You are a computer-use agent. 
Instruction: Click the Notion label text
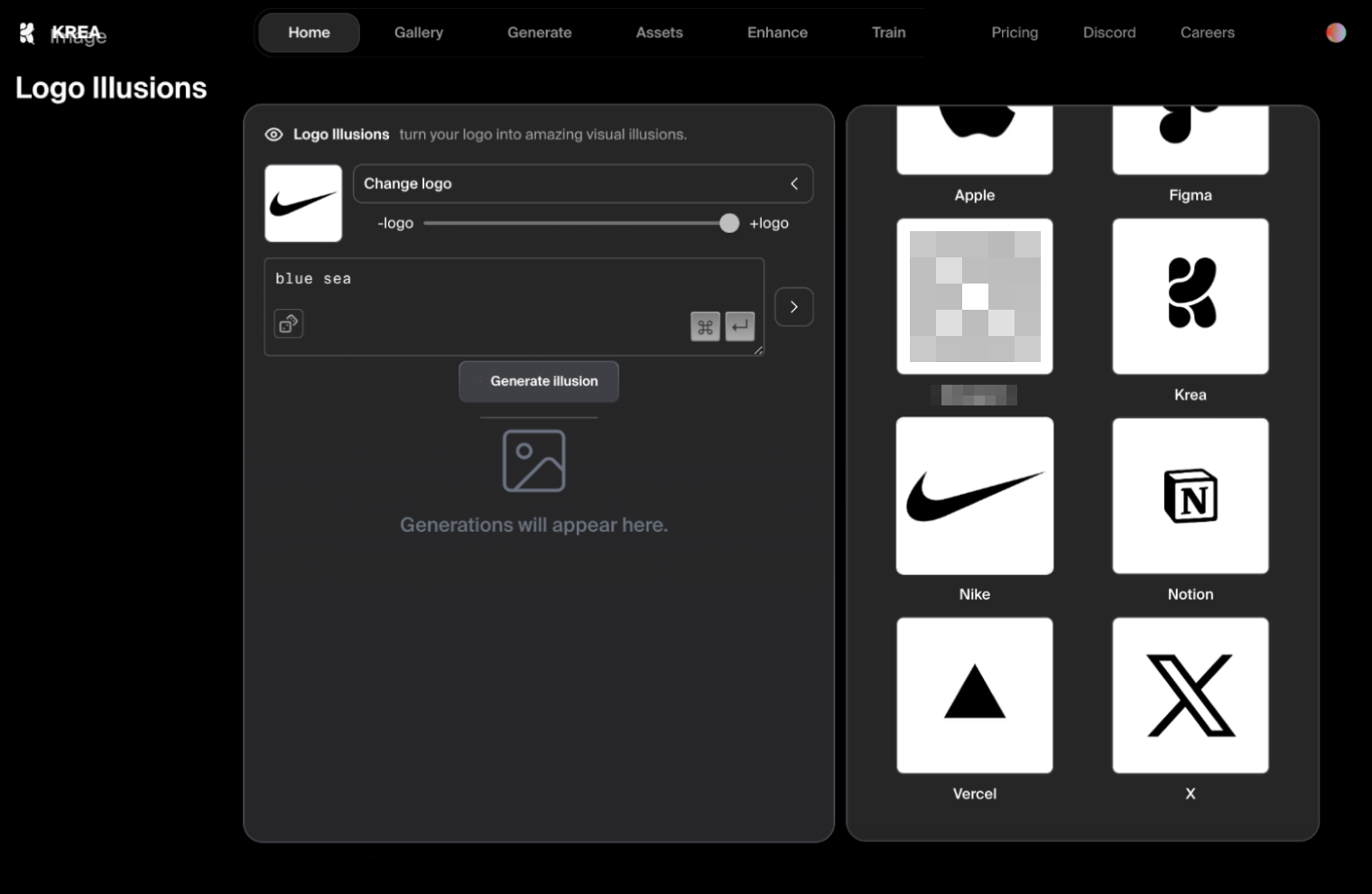[1191, 594]
